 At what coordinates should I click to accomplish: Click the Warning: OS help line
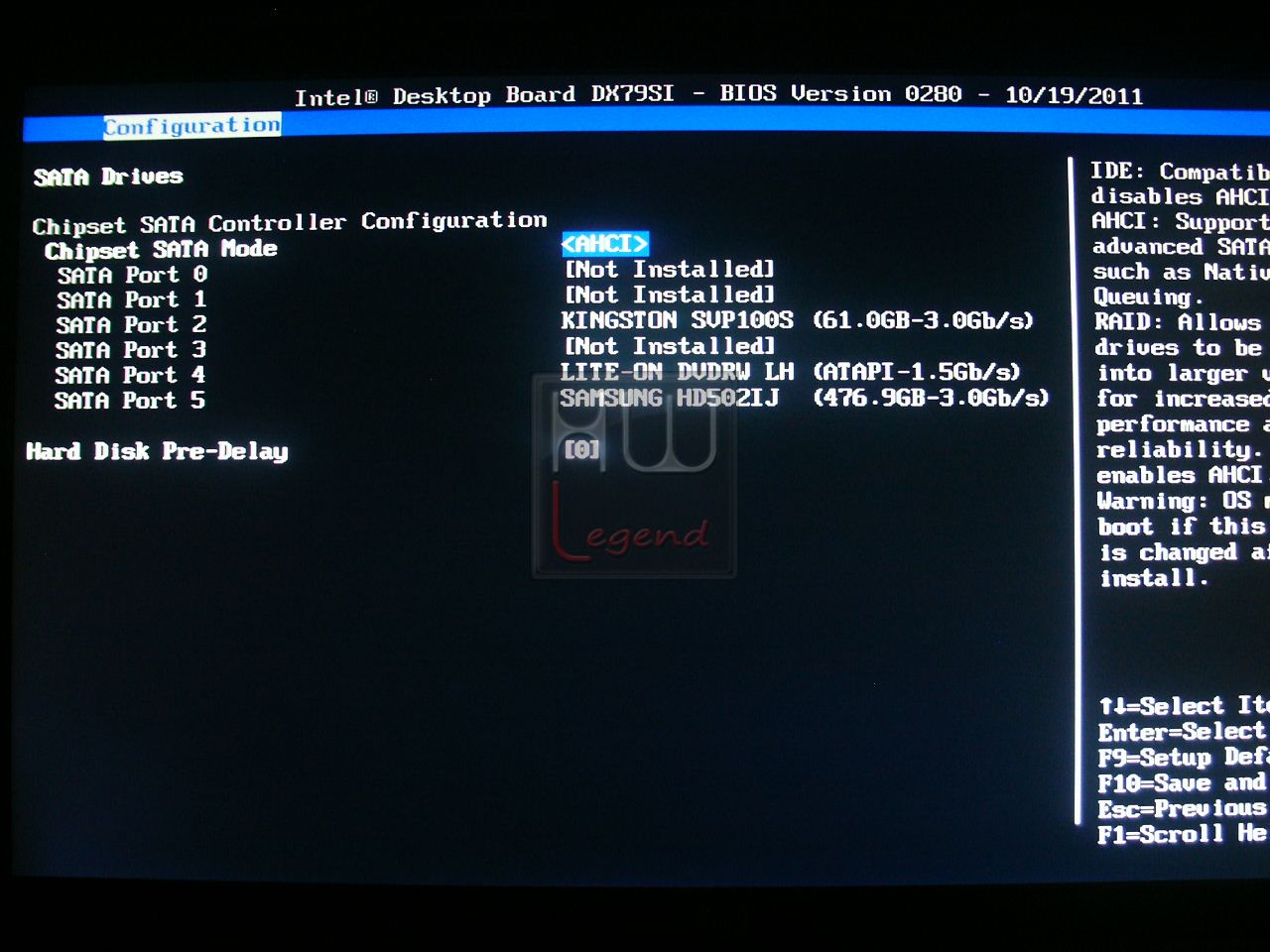[1183, 501]
